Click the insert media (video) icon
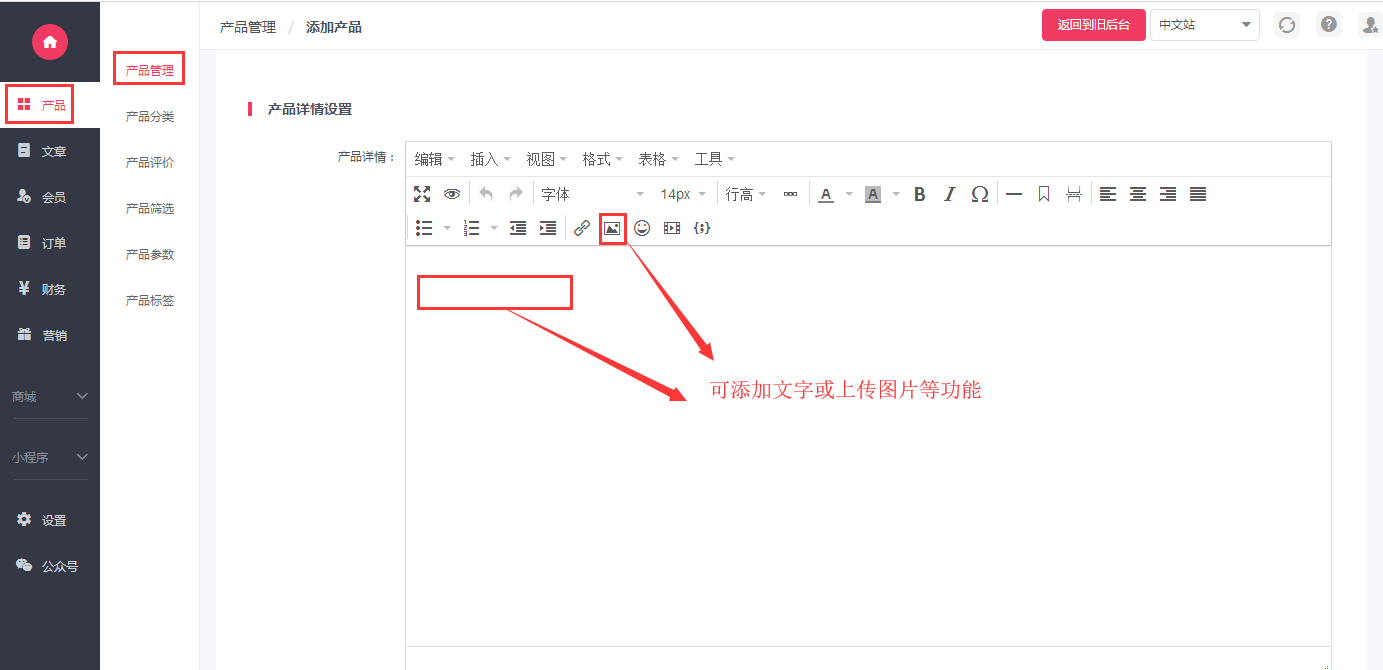Image resolution: width=1383 pixels, height=670 pixels. point(672,228)
